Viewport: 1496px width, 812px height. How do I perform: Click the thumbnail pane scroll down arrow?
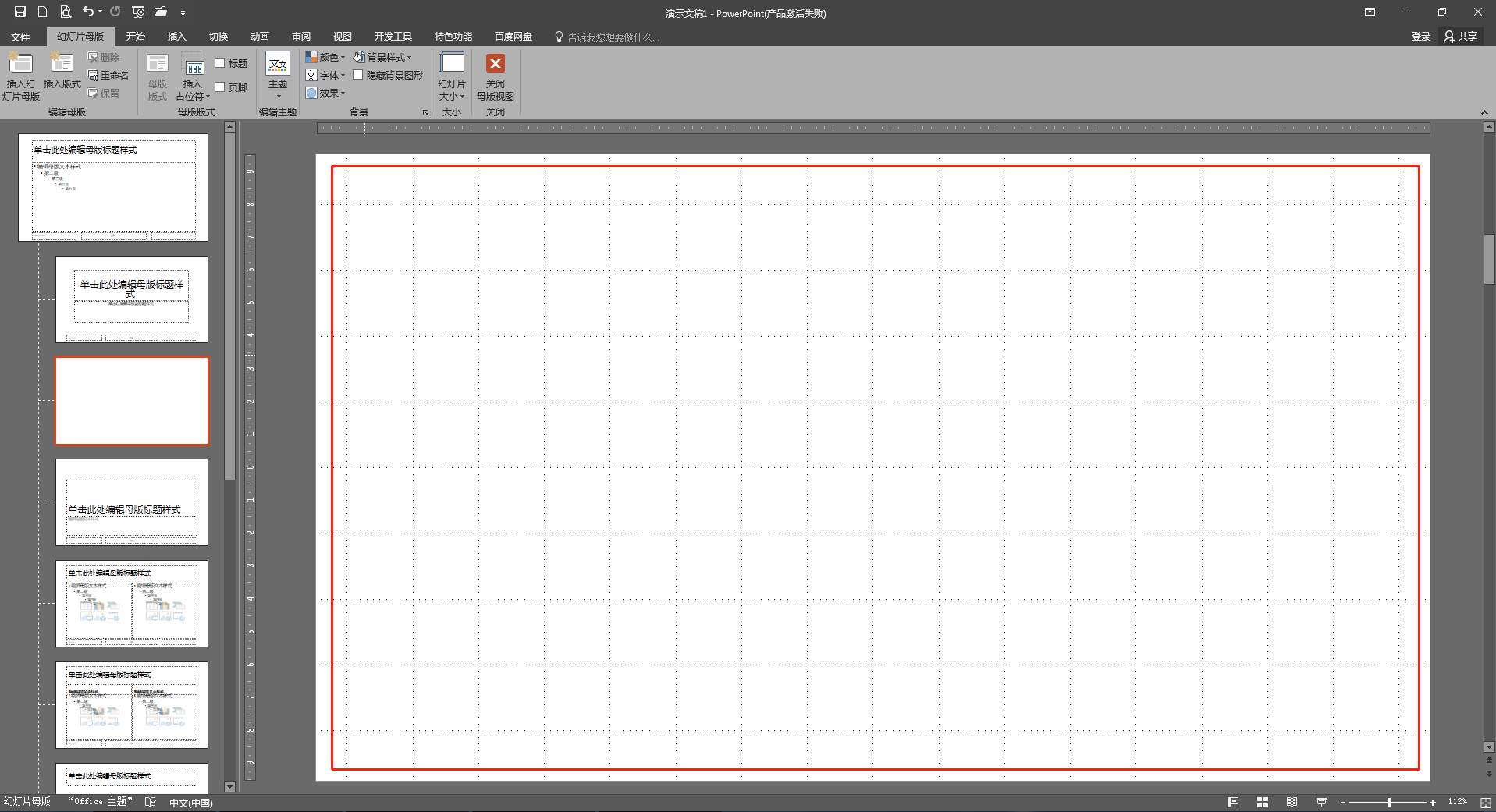[229, 786]
